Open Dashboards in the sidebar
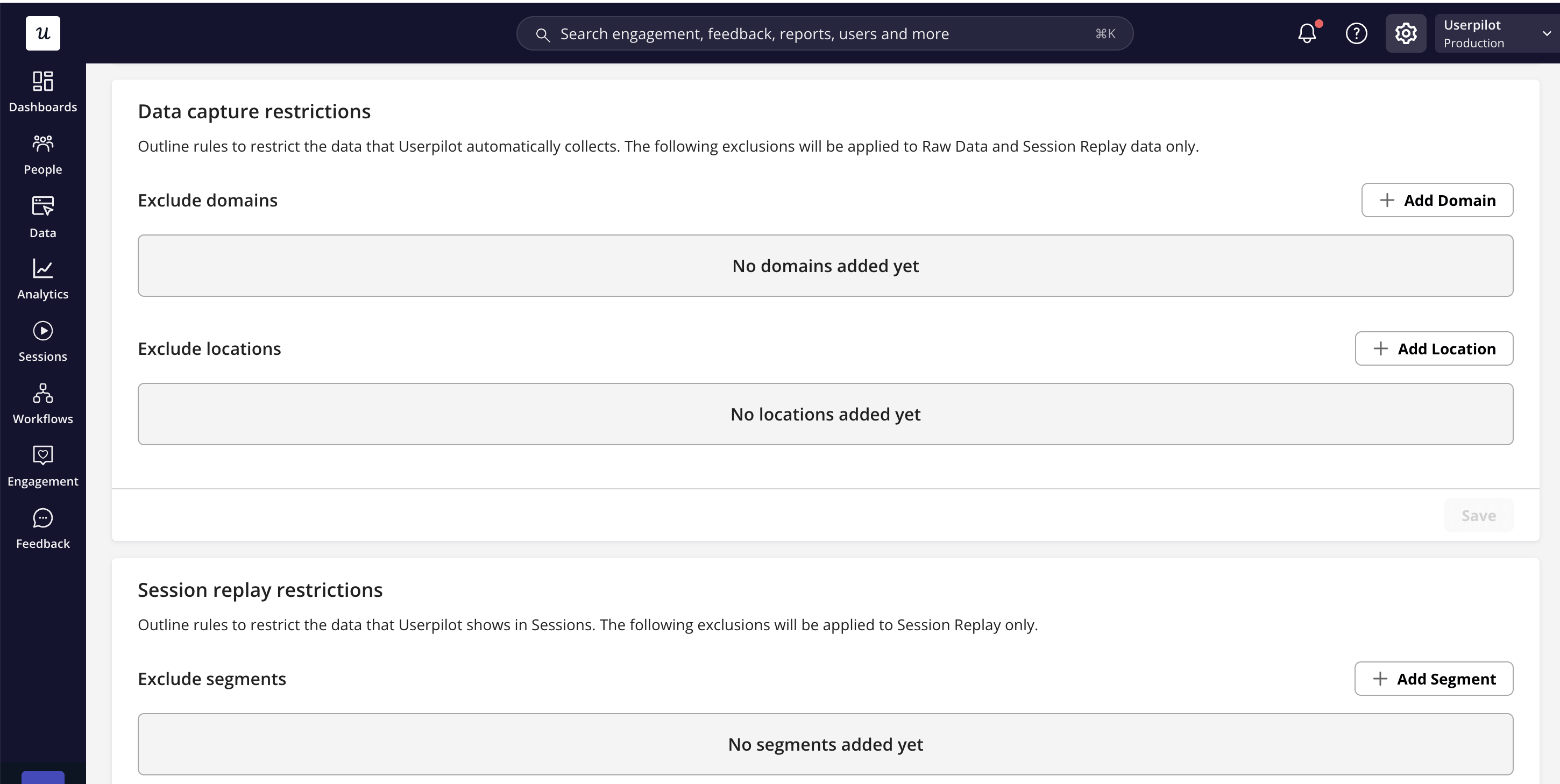The width and height of the screenshot is (1560, 784). pyautogui.click(x=42, y=92)
